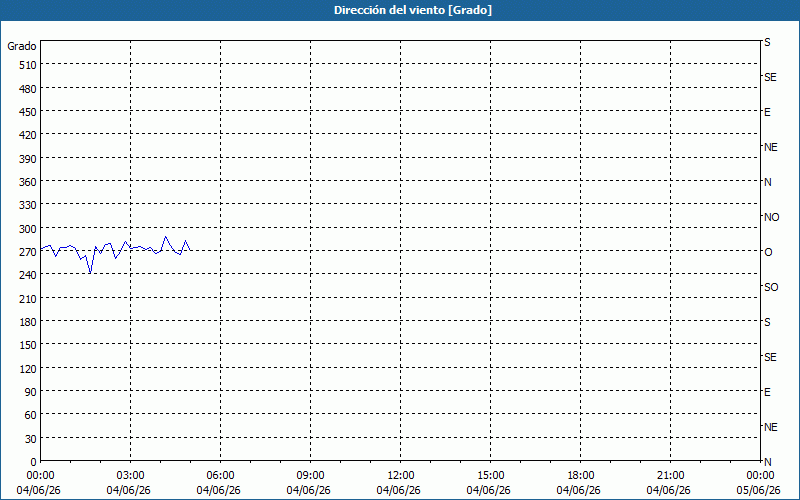Pick the 180 degree axis label
The image size is (800, 500).
pyautogui.click(x=28, y=322)
